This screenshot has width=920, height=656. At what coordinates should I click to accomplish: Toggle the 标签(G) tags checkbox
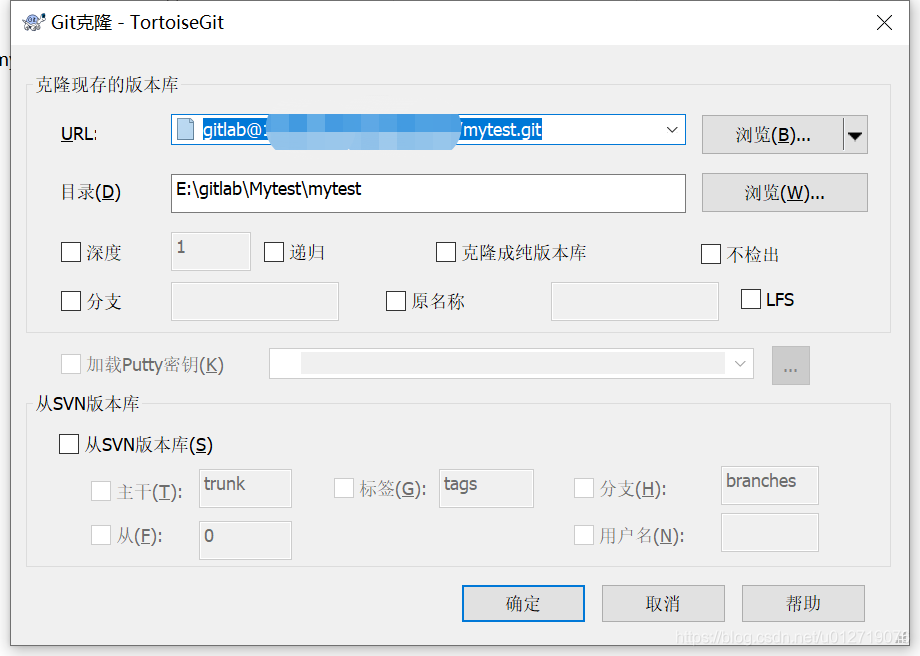click(344, 488)
